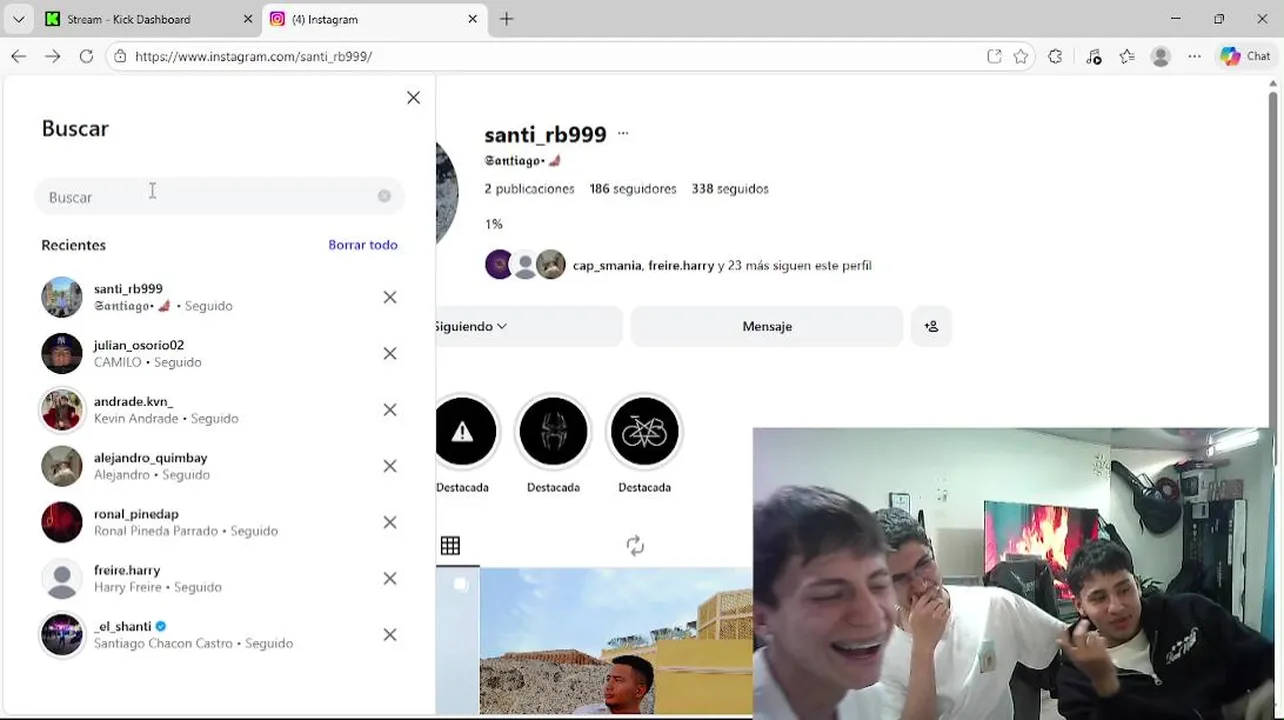Open _el_shanti profile picture

62,635
